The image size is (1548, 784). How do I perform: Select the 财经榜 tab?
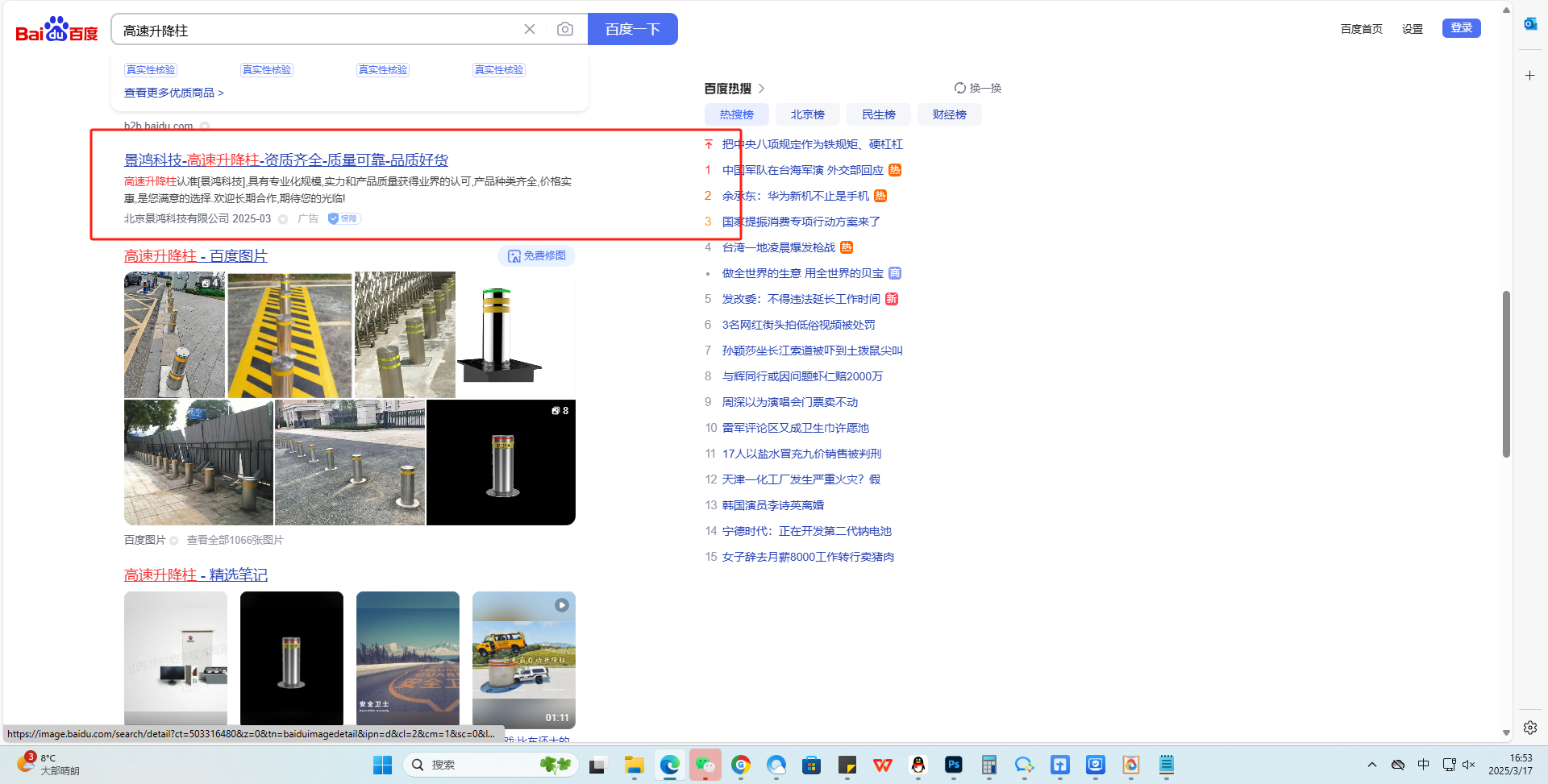tap(950, 114)
